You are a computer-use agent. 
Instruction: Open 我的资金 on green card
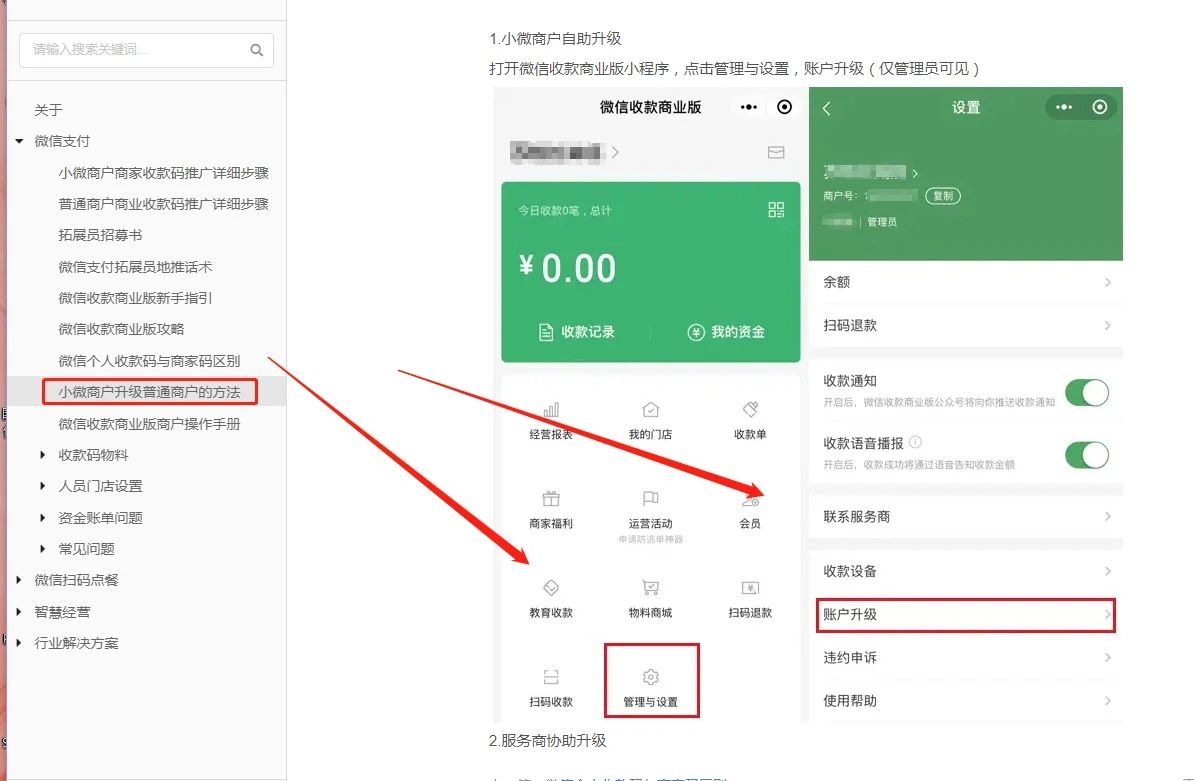click(726, 332)
